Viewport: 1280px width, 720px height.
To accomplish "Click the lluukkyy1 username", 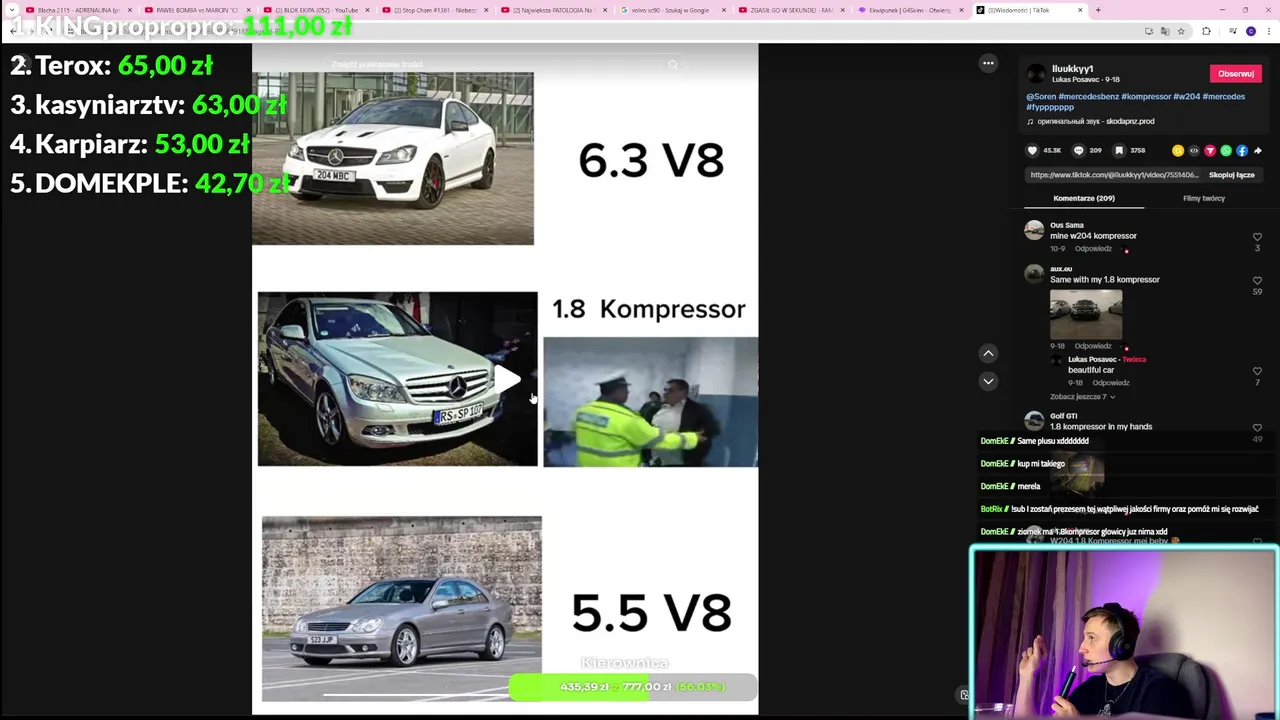I will pos(1072,69).
